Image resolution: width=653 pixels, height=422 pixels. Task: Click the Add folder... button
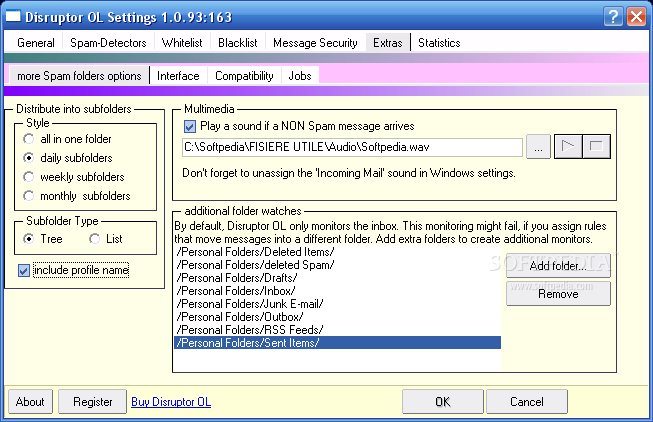click(558, 265)
